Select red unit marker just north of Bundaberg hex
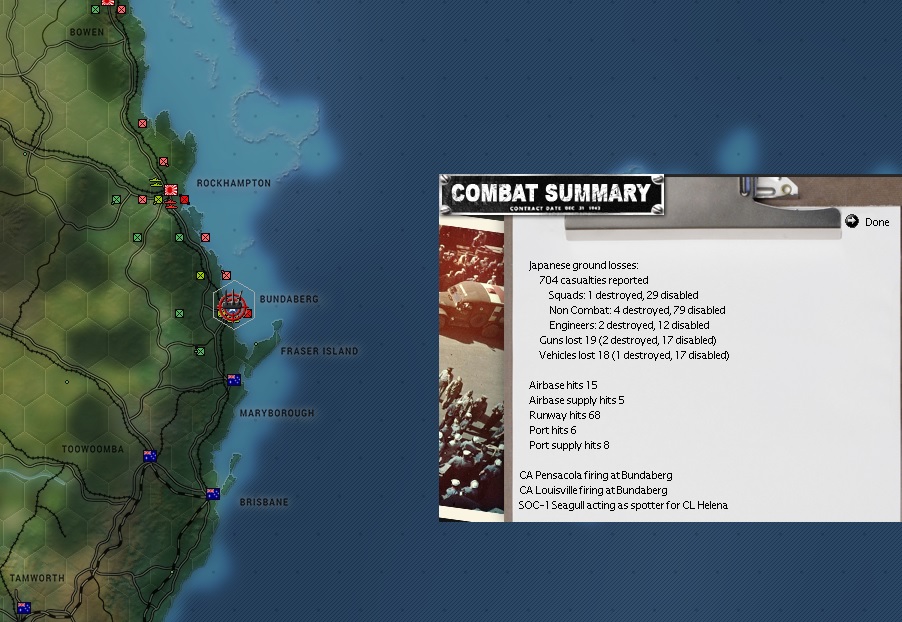The width and height of the screenshot is (902, 622). pyautogui.click(x=227, y=276)
